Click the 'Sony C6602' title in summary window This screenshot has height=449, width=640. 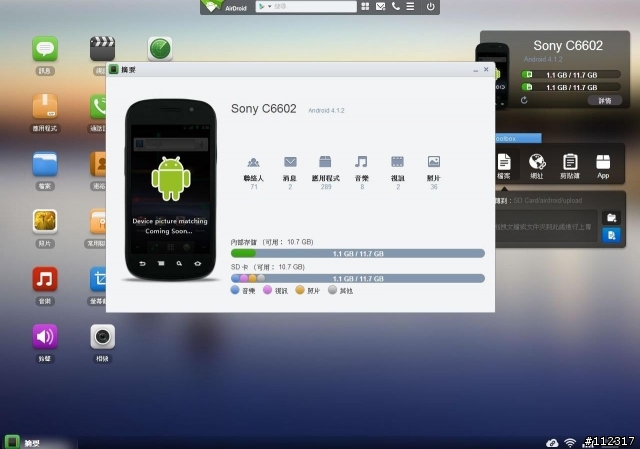pyautogui.click(x=264, y=109)
